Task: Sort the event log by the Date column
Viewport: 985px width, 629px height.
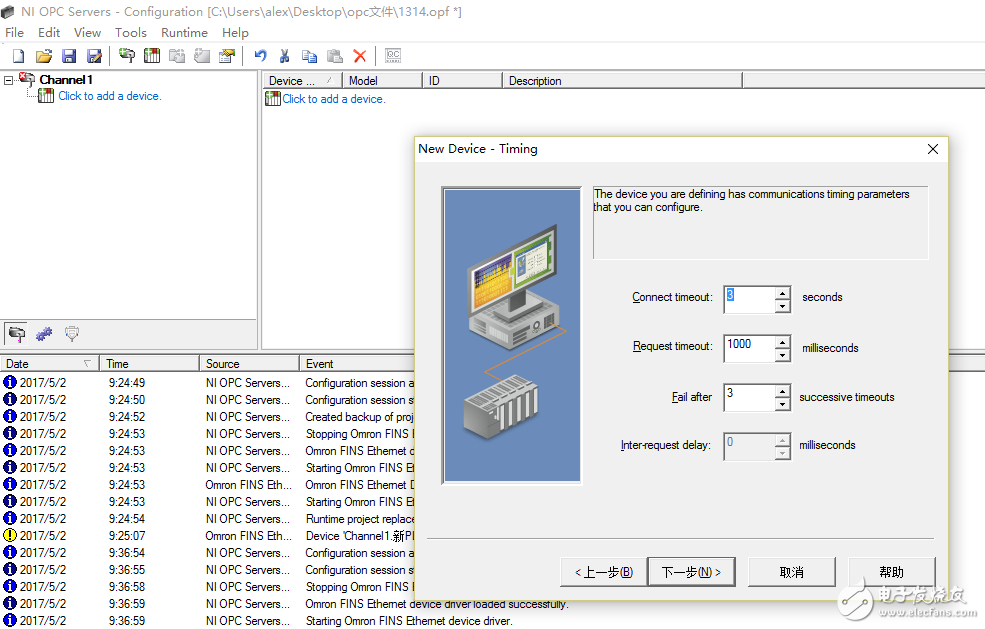Action: click(49, 363)
